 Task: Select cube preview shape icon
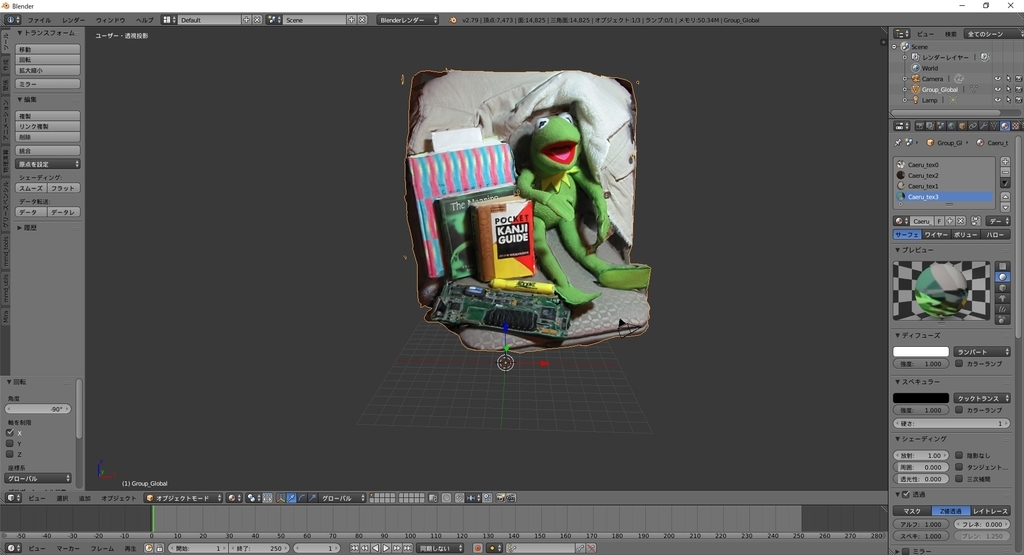coord(1002,288)
